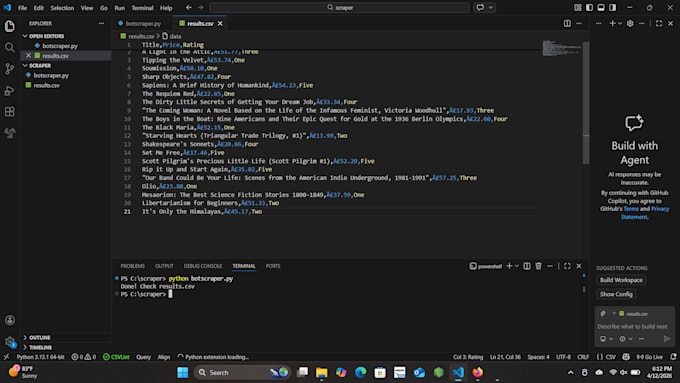Open the Search view in activity bar
The image size is (680, 383).
pos(10,47)
